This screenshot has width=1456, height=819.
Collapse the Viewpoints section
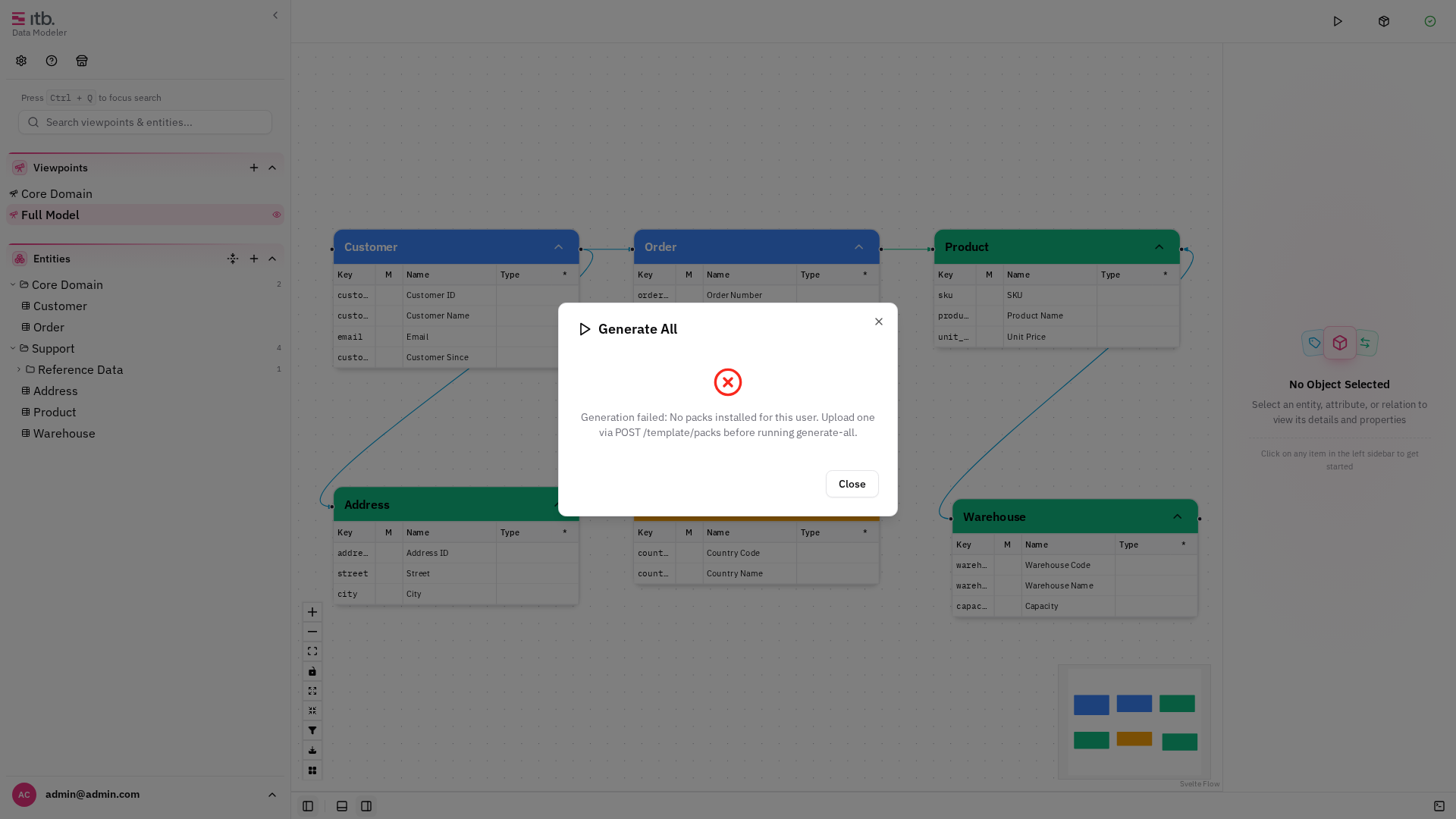click(x=272, y=168)
